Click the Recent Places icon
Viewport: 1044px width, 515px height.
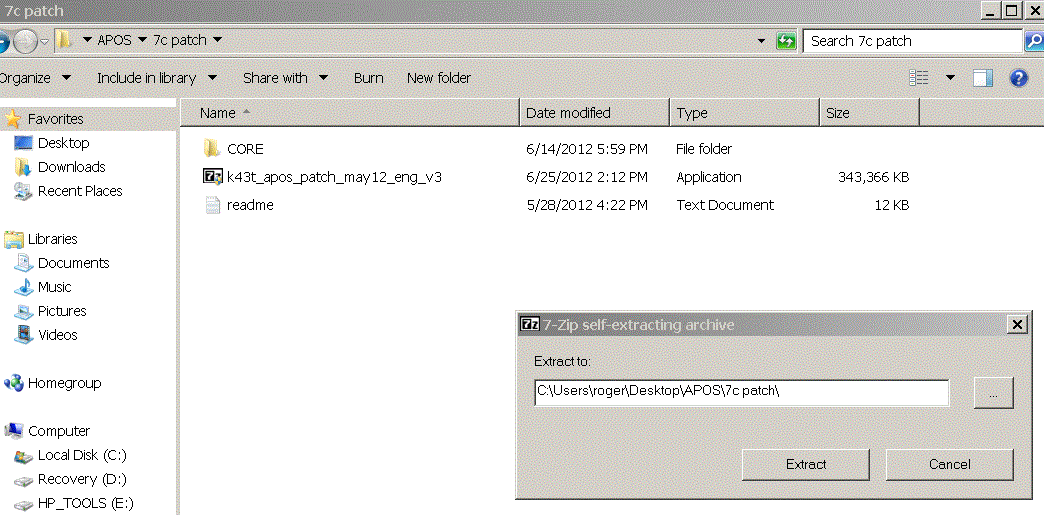23,191
